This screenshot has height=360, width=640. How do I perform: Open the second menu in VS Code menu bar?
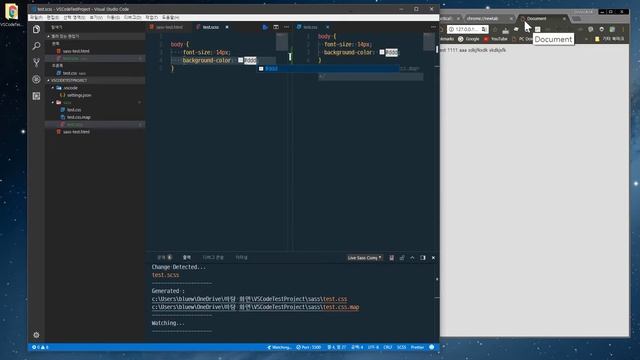(53, 18)
